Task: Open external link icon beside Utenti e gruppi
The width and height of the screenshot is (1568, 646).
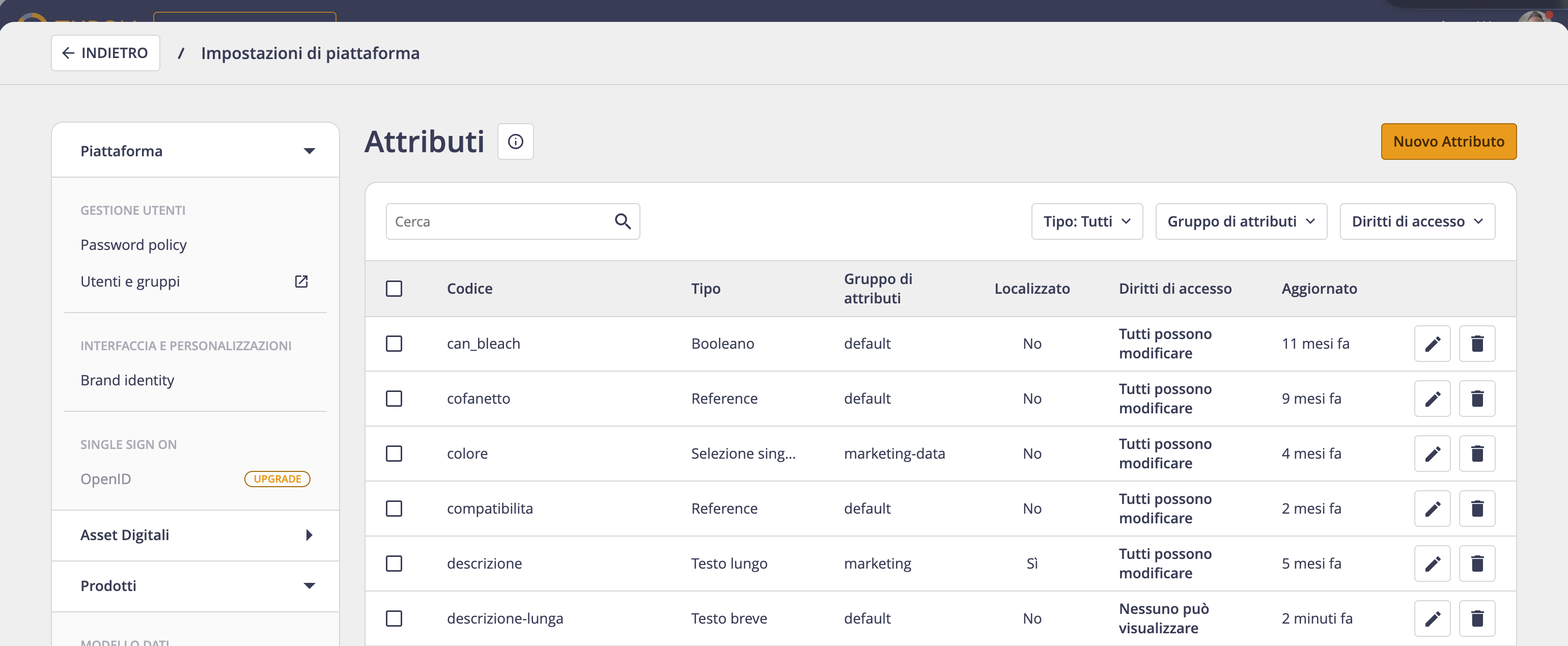Action: [301, 282]
